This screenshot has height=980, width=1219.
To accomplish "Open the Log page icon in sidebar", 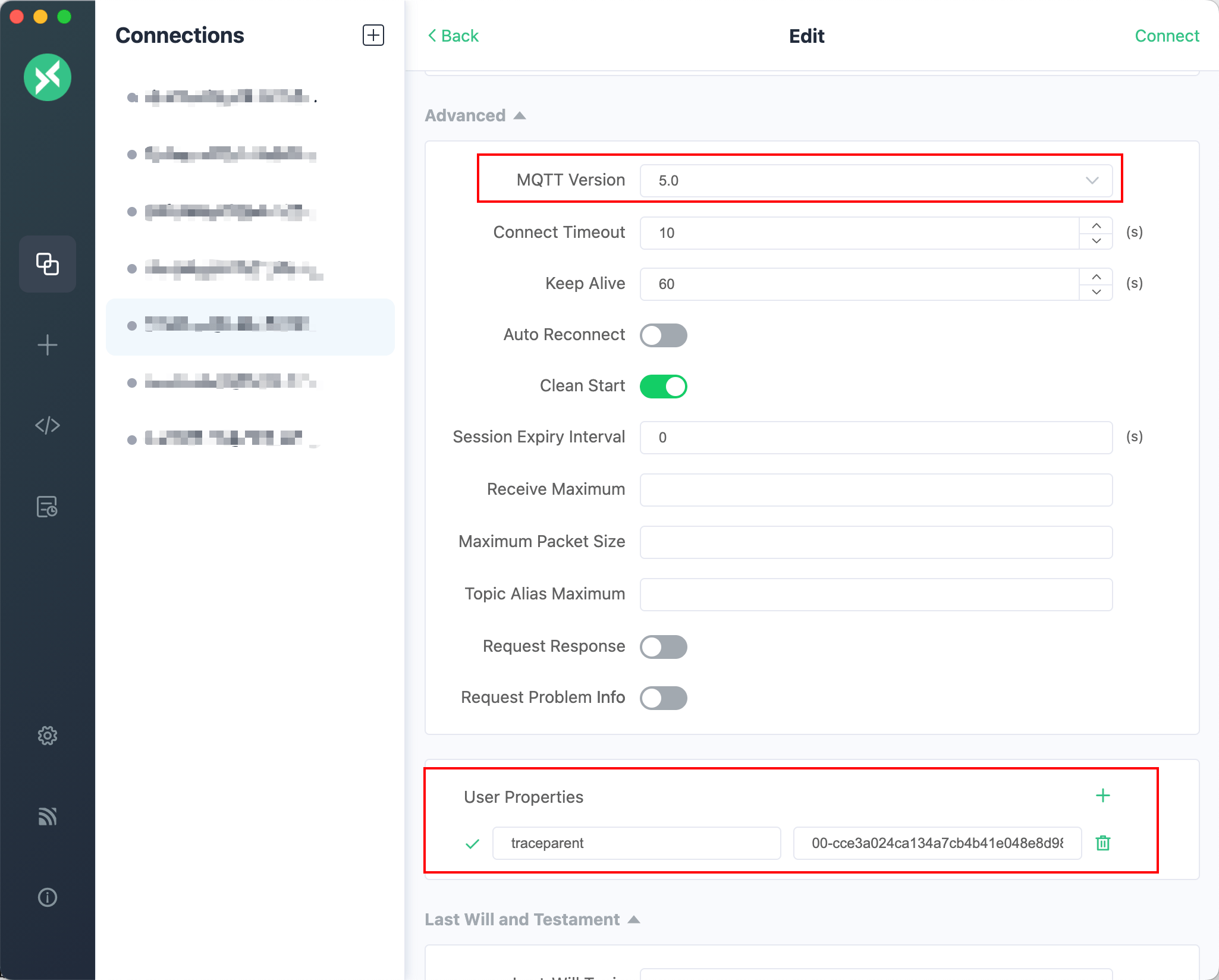I will coord(48,507).
